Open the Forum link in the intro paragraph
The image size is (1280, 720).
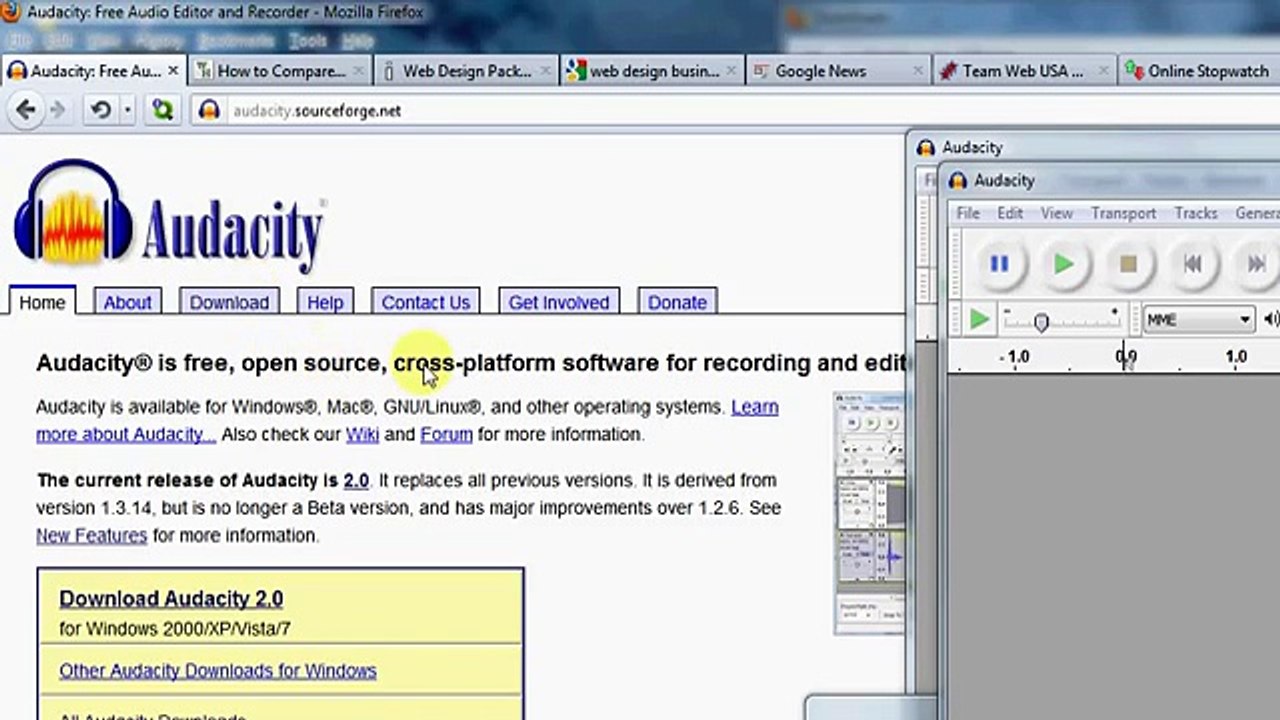click(x=446, y=434)
